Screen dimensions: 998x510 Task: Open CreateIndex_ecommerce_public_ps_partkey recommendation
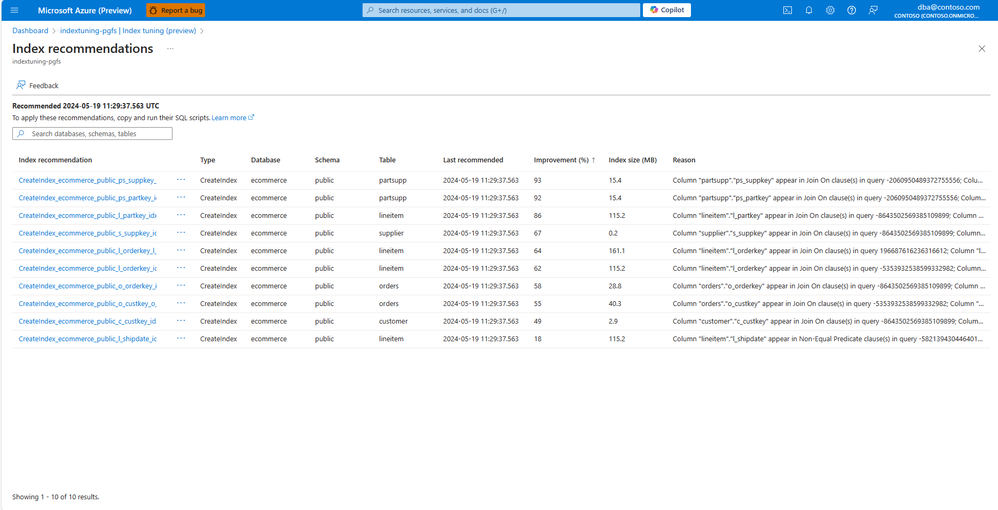pyautogui.click(x=87, y=198)
